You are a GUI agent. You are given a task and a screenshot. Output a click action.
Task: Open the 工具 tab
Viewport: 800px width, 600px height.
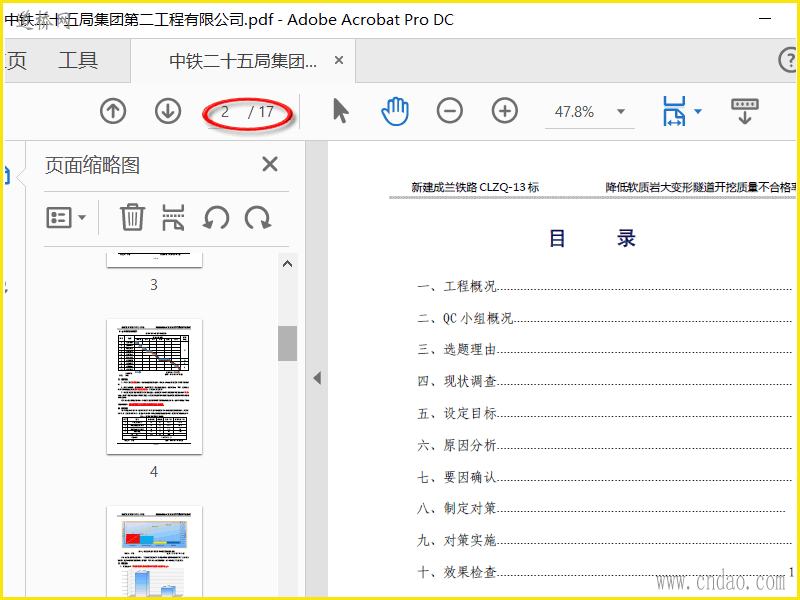tap(78, 60)
